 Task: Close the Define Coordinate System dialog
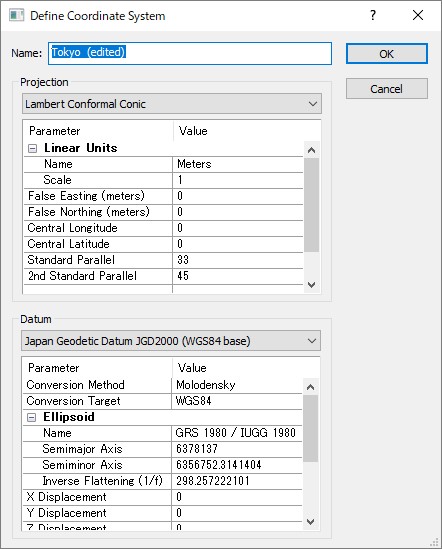(x=417, y=15)
